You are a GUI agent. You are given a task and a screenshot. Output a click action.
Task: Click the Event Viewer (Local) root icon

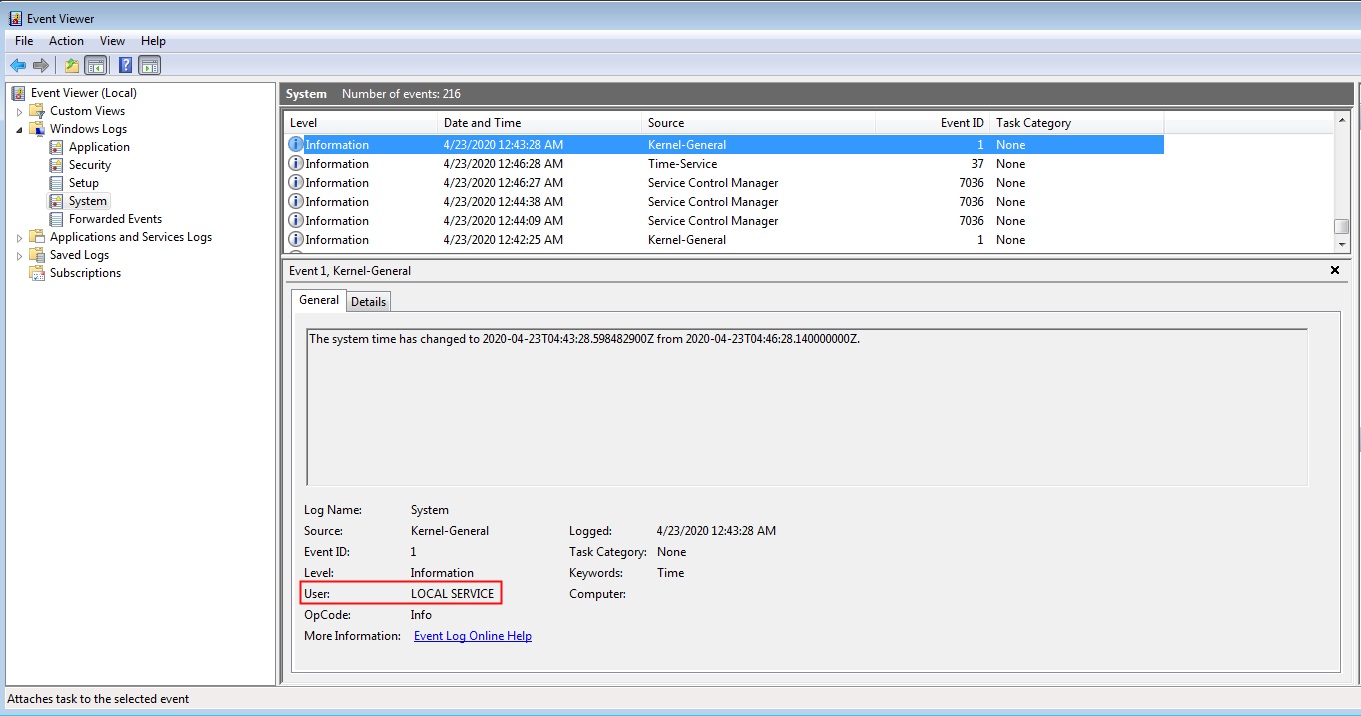pyautogui.click(x=18, y=93)
